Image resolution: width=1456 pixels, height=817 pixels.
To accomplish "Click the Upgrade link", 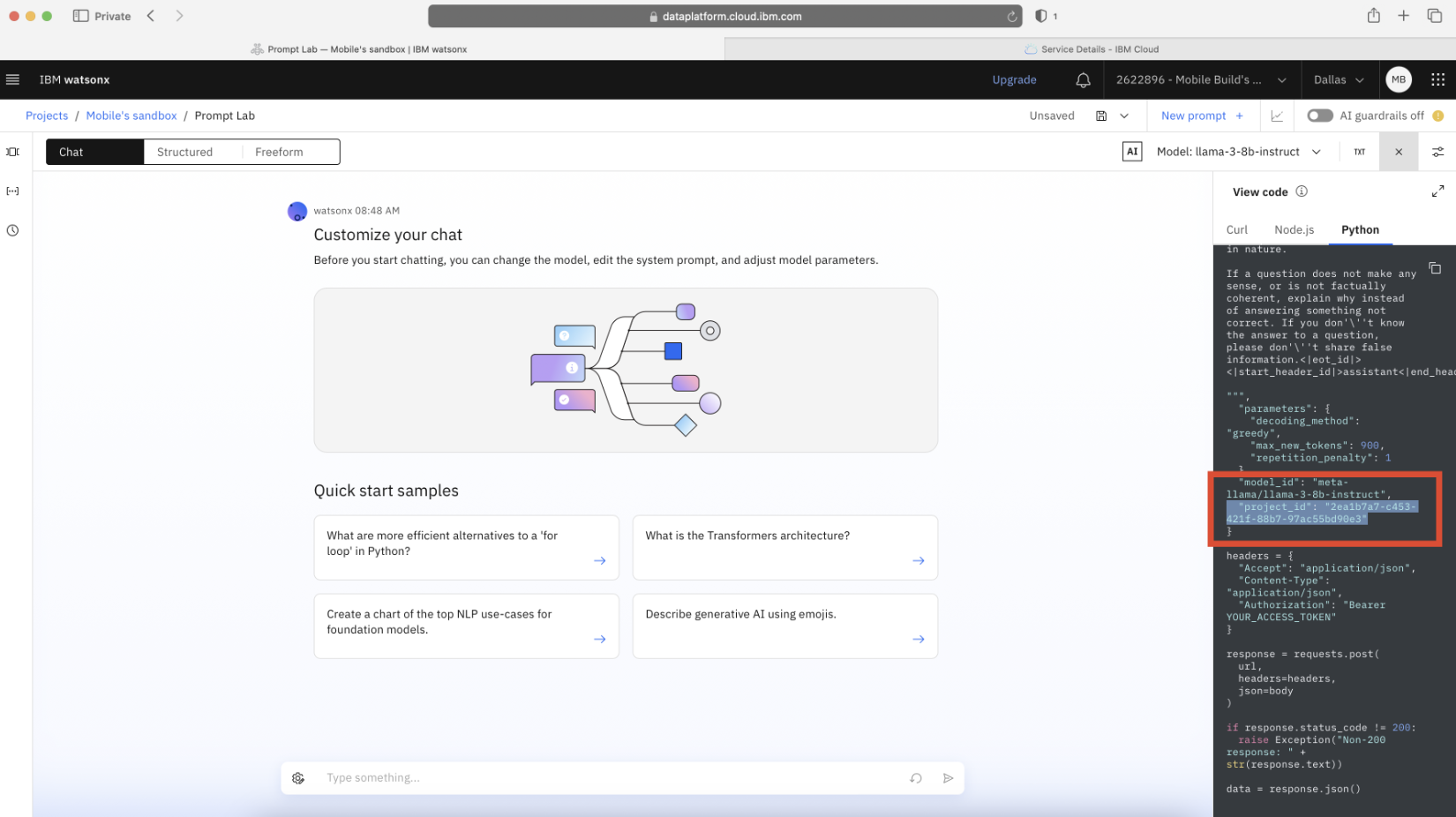I will [x=1014, y=79].
